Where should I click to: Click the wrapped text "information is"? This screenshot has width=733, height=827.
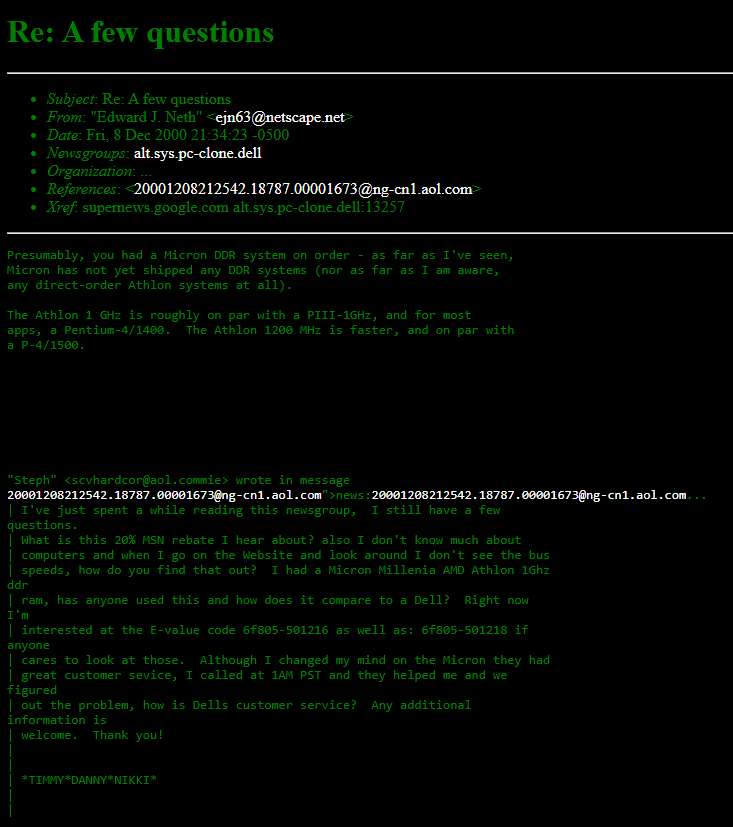(x=57, y=720)
